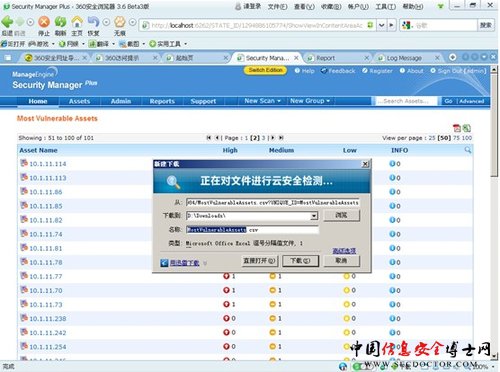Click the table search magnifier icon
The width and height of the screenshot is (500, 372).
[468, 150]
